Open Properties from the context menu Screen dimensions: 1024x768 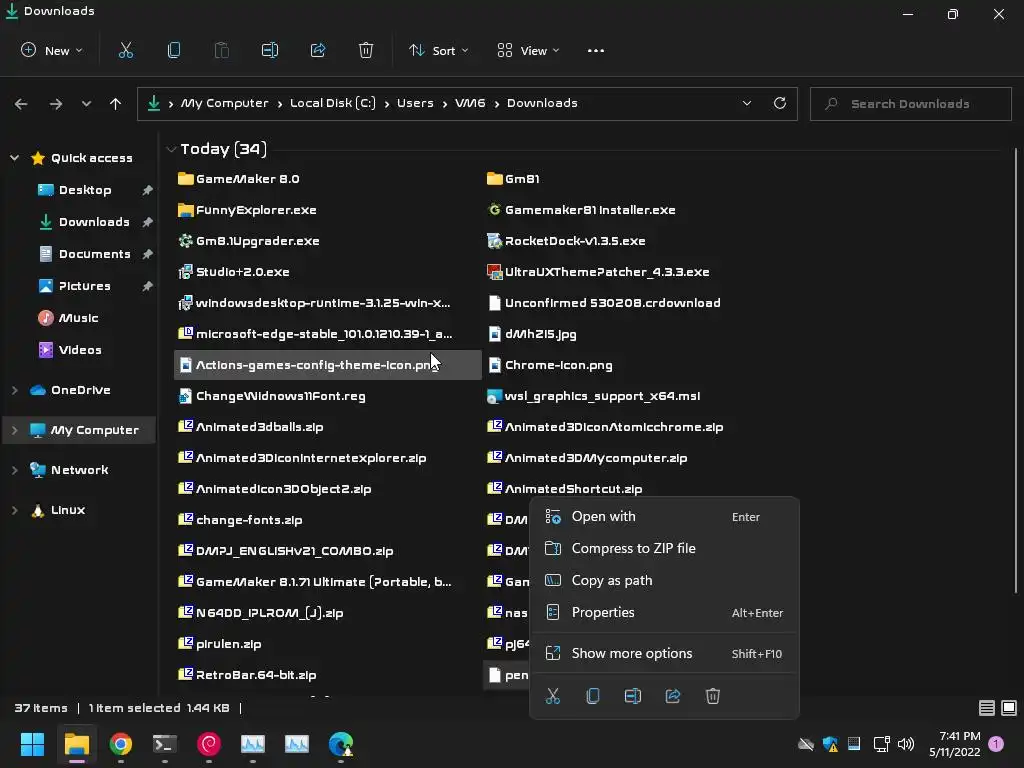pos(664,613)
